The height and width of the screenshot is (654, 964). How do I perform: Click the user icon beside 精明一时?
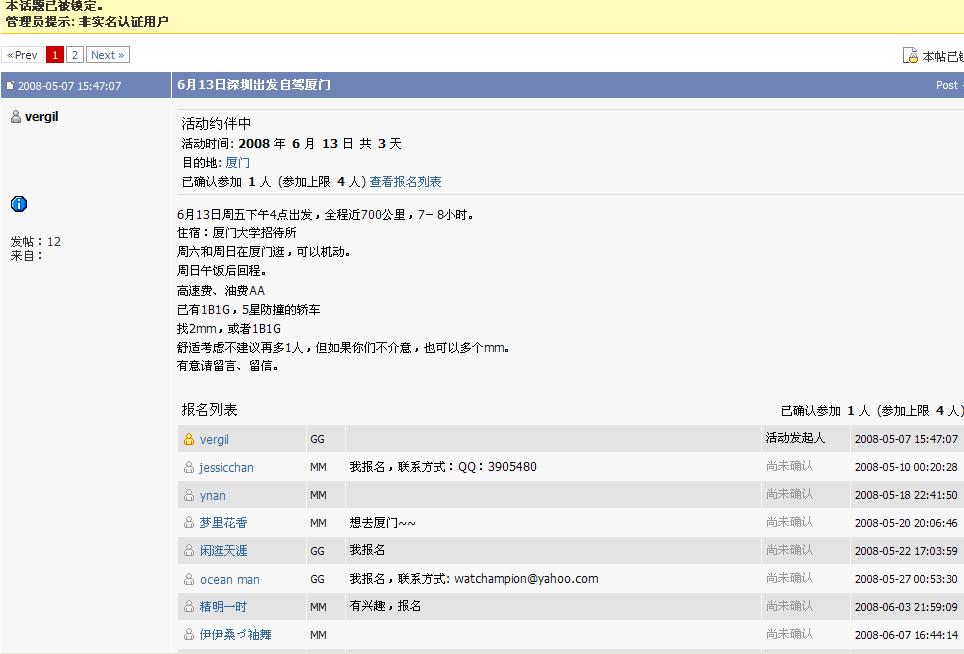coord(189,607)
